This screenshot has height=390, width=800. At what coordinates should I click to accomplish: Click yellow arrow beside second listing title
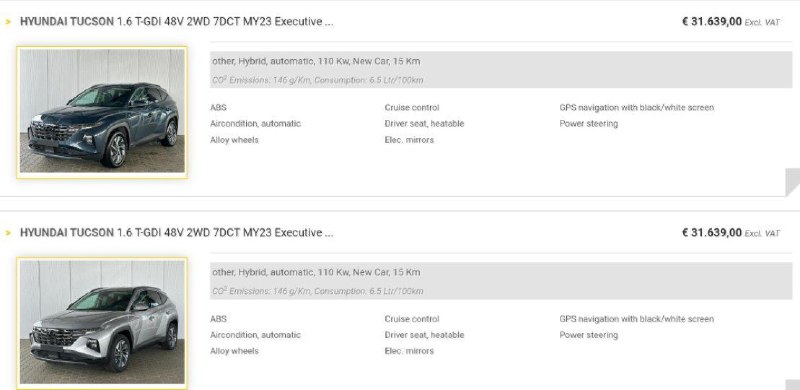pos(8,233)
